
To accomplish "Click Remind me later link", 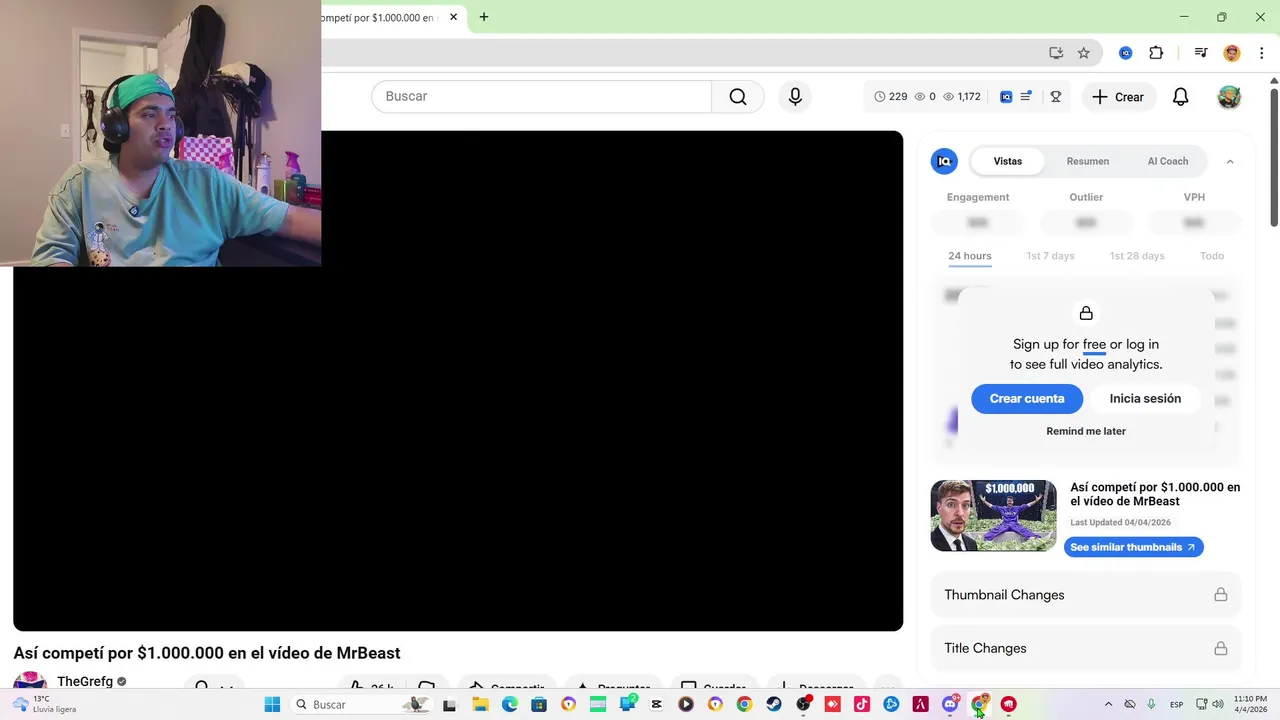I will click(x=1086, y=431).
